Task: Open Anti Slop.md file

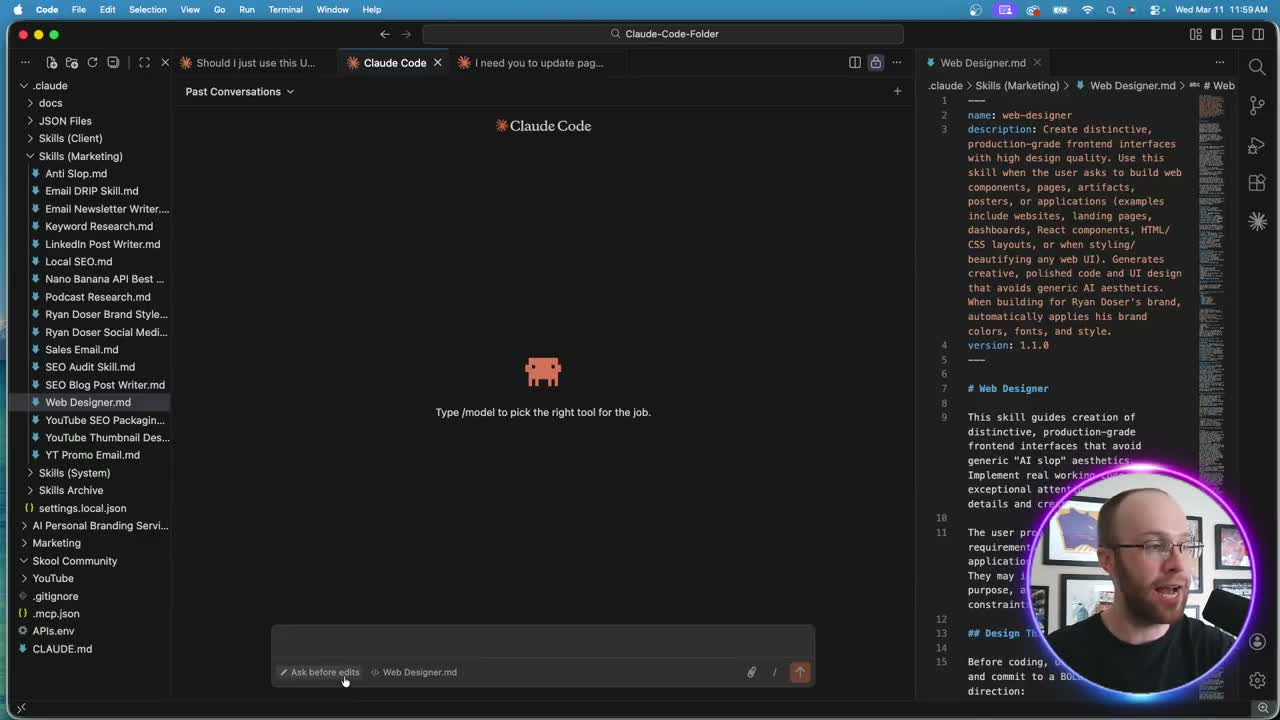Action: (75, 173)
